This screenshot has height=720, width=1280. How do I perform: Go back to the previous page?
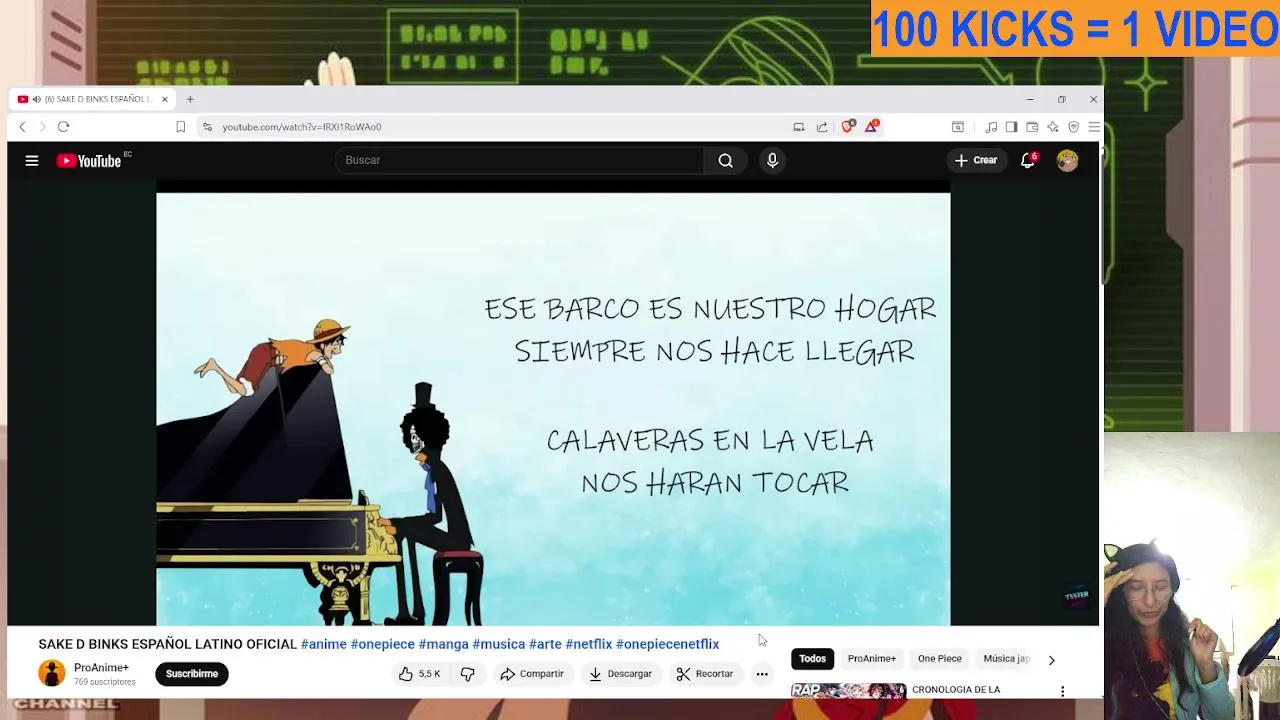22,127
